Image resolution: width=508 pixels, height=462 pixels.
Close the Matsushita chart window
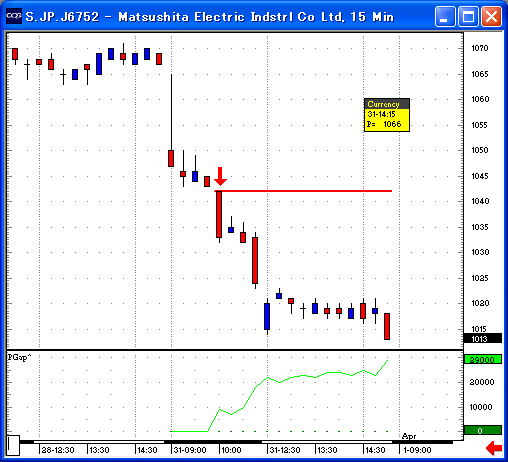point(491,16)
